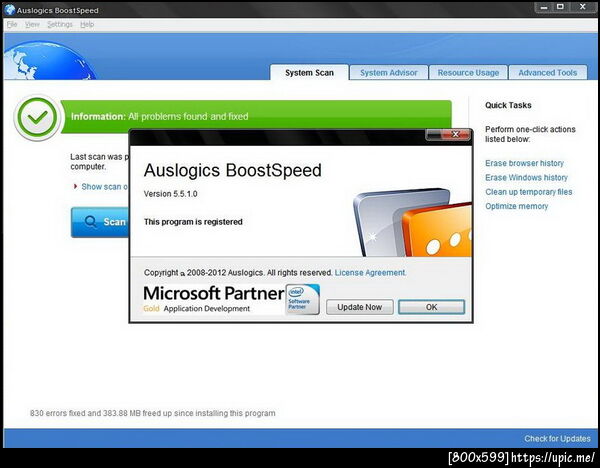600x468 pixels.
Task: Click the 'All problems found and fixed' banner
Action: click(x=256, y=116)
